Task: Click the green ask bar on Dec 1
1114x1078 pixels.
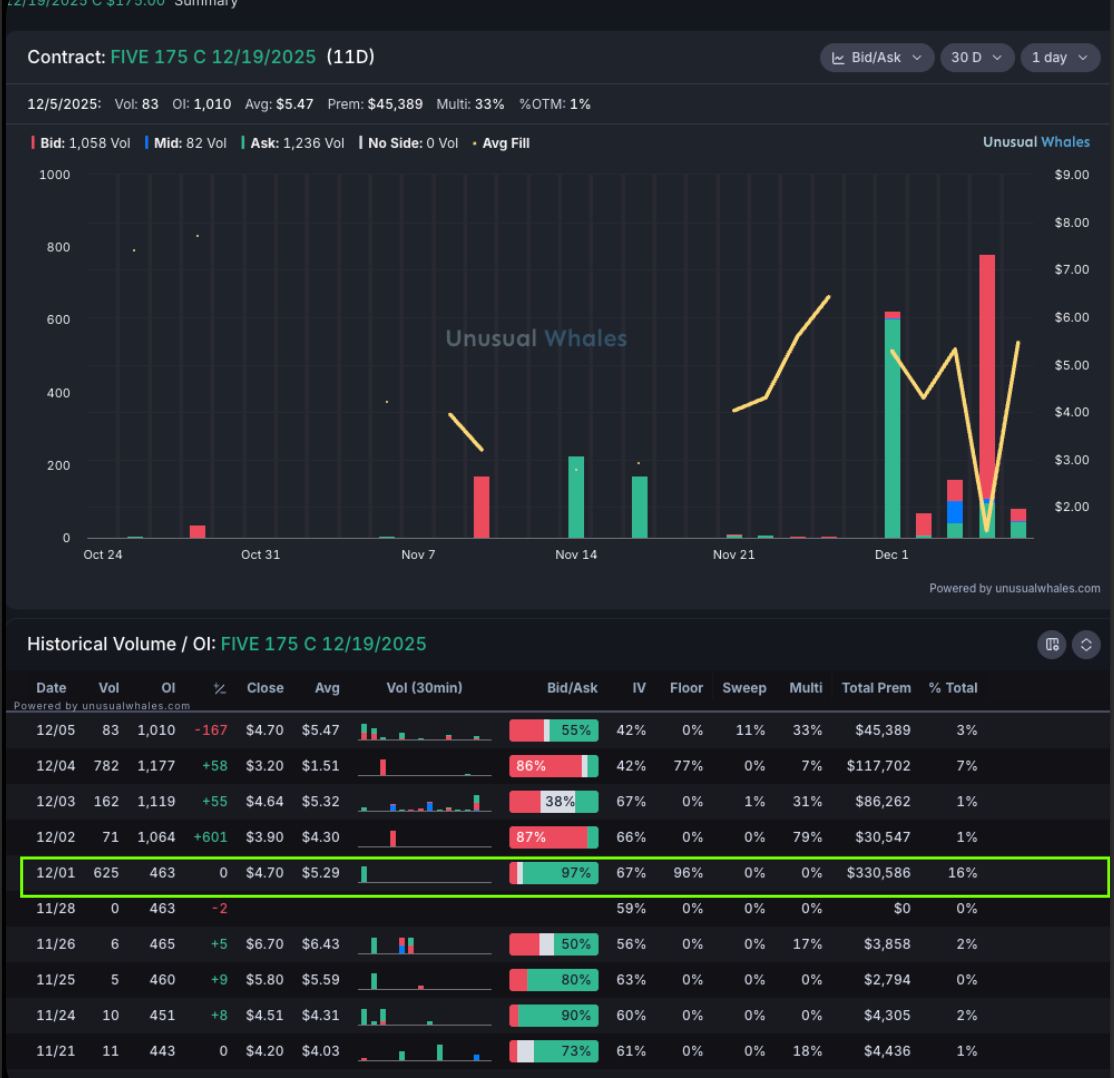Action: tap(892, 428)
